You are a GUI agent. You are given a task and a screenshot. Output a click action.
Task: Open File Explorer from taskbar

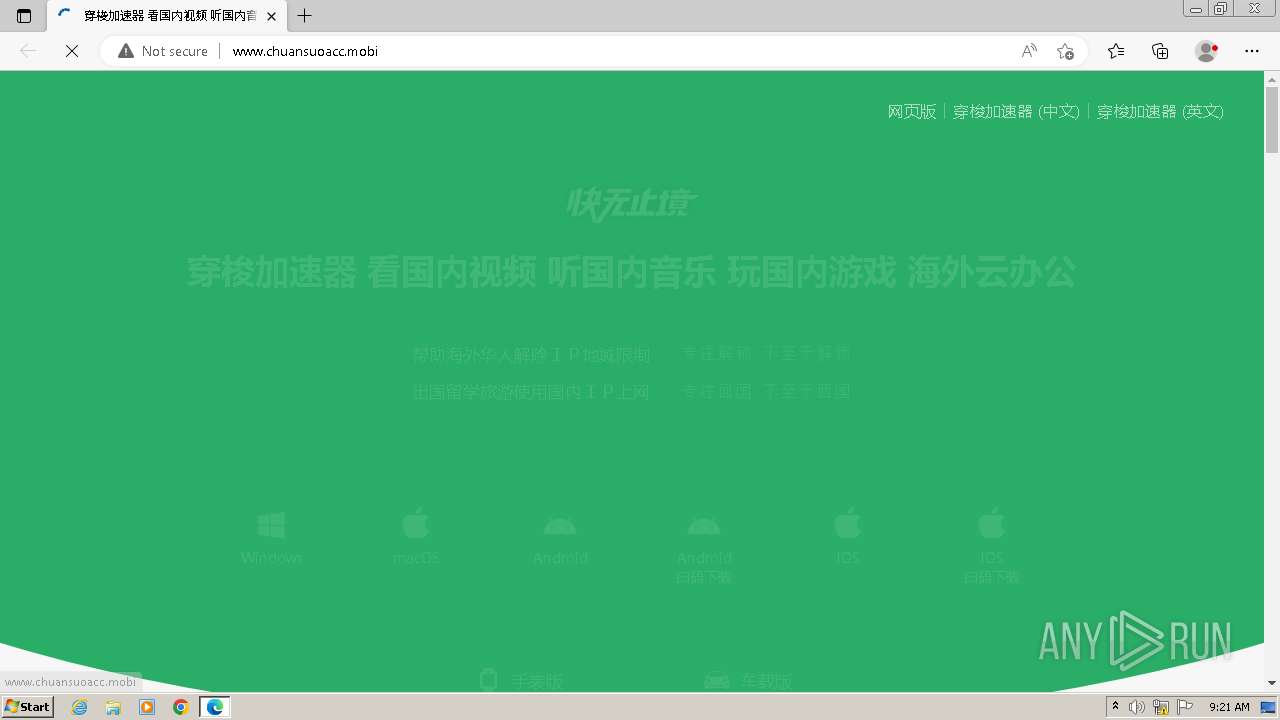coord(113,707)
